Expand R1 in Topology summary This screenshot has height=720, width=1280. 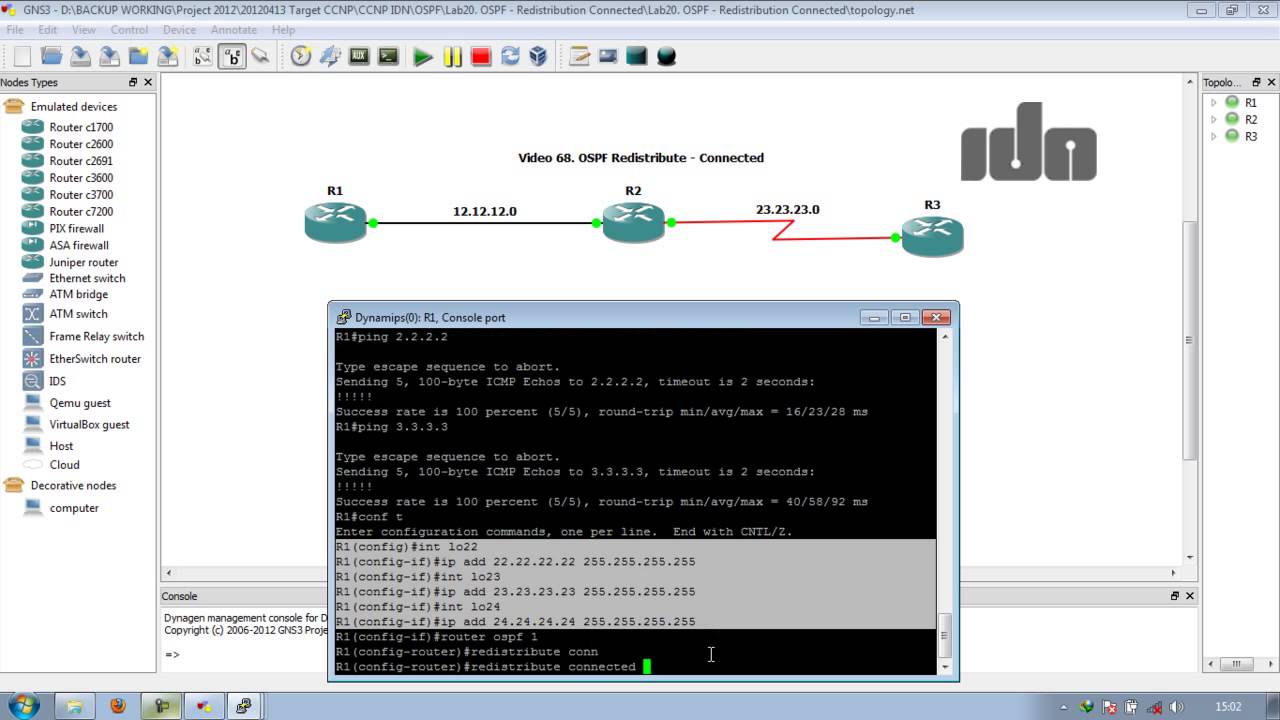(x=1214, y=103)
